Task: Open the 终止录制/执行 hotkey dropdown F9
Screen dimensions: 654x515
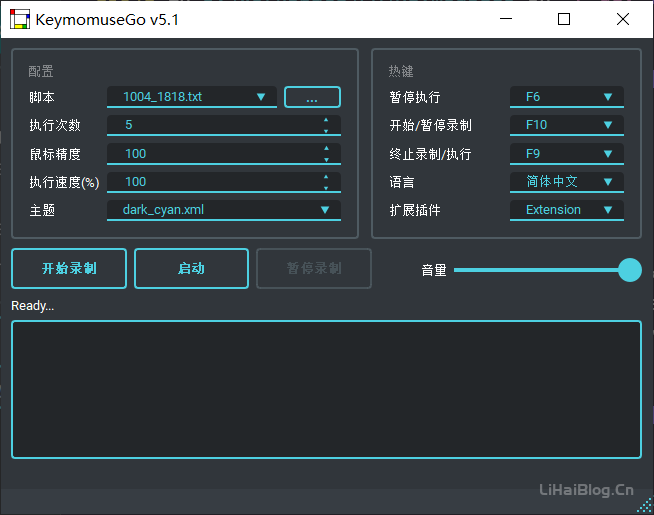Action: (x=567, y=154)
